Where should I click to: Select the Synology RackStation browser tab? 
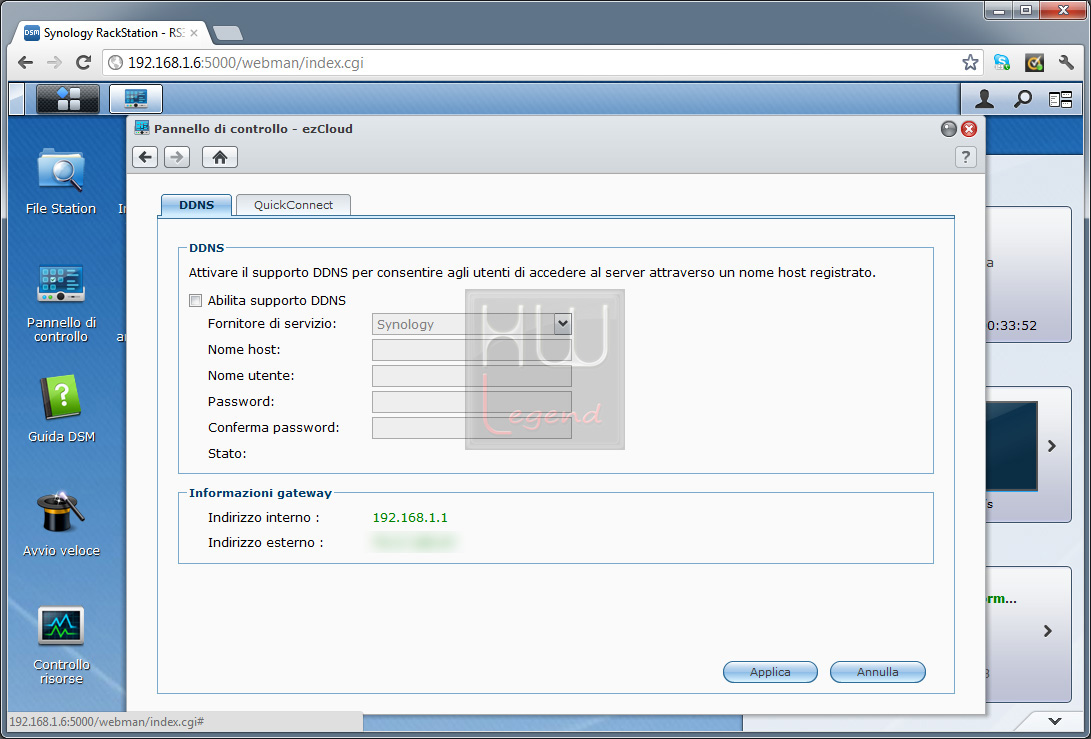pos(110,33)
